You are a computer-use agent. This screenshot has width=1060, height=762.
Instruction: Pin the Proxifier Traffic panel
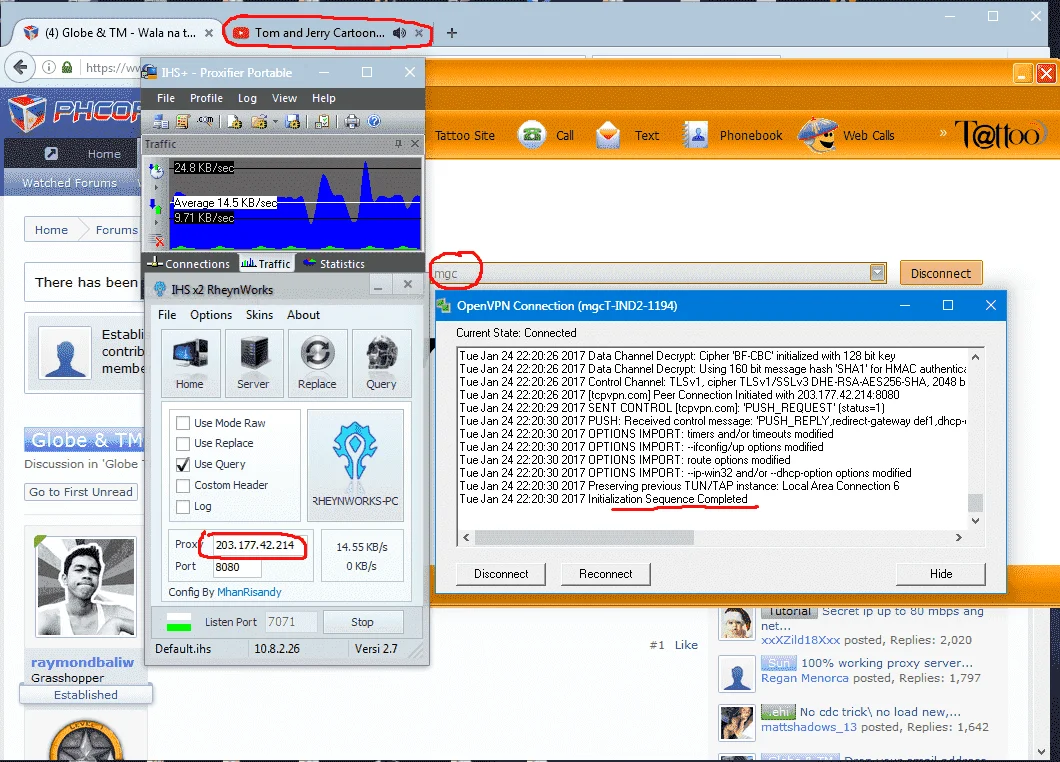pyautogui.click(x=398, y=143)
